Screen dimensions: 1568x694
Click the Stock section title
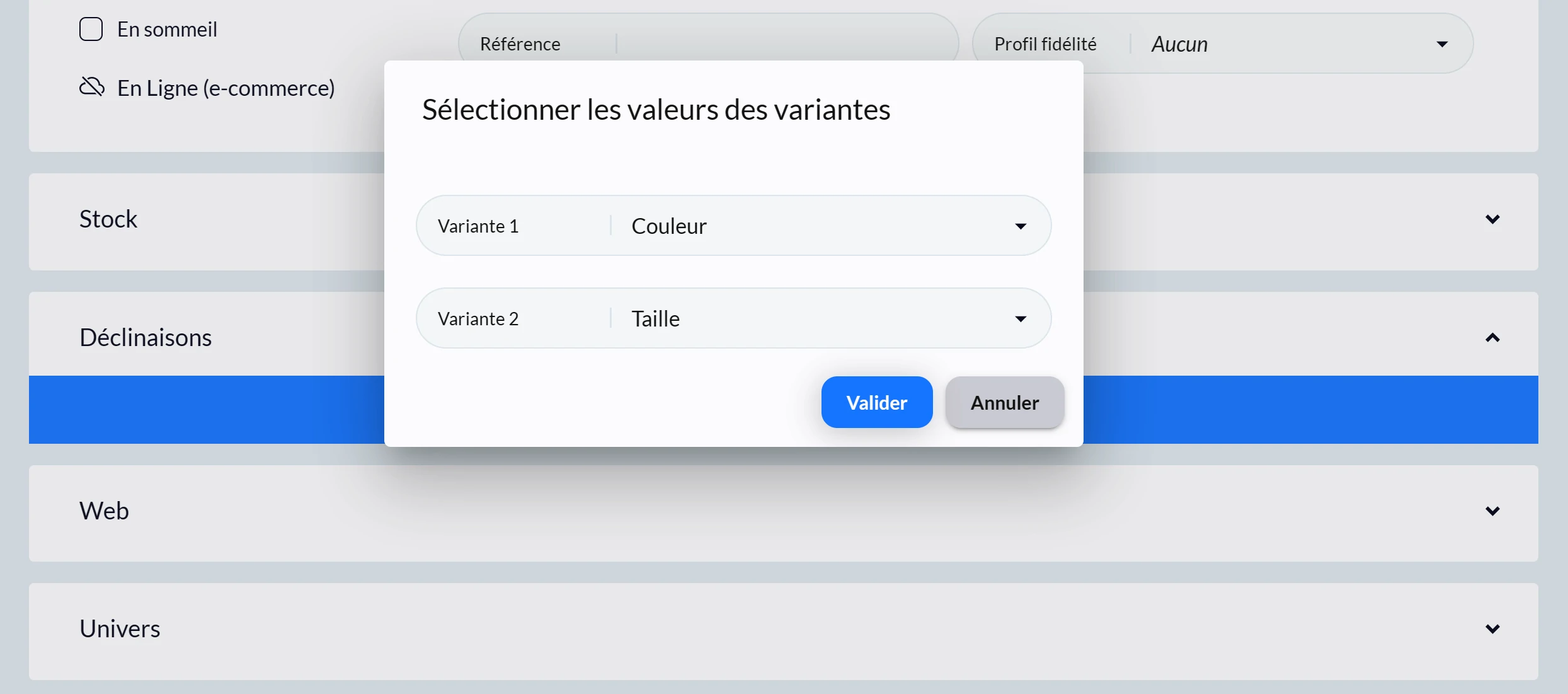point(108,219)
